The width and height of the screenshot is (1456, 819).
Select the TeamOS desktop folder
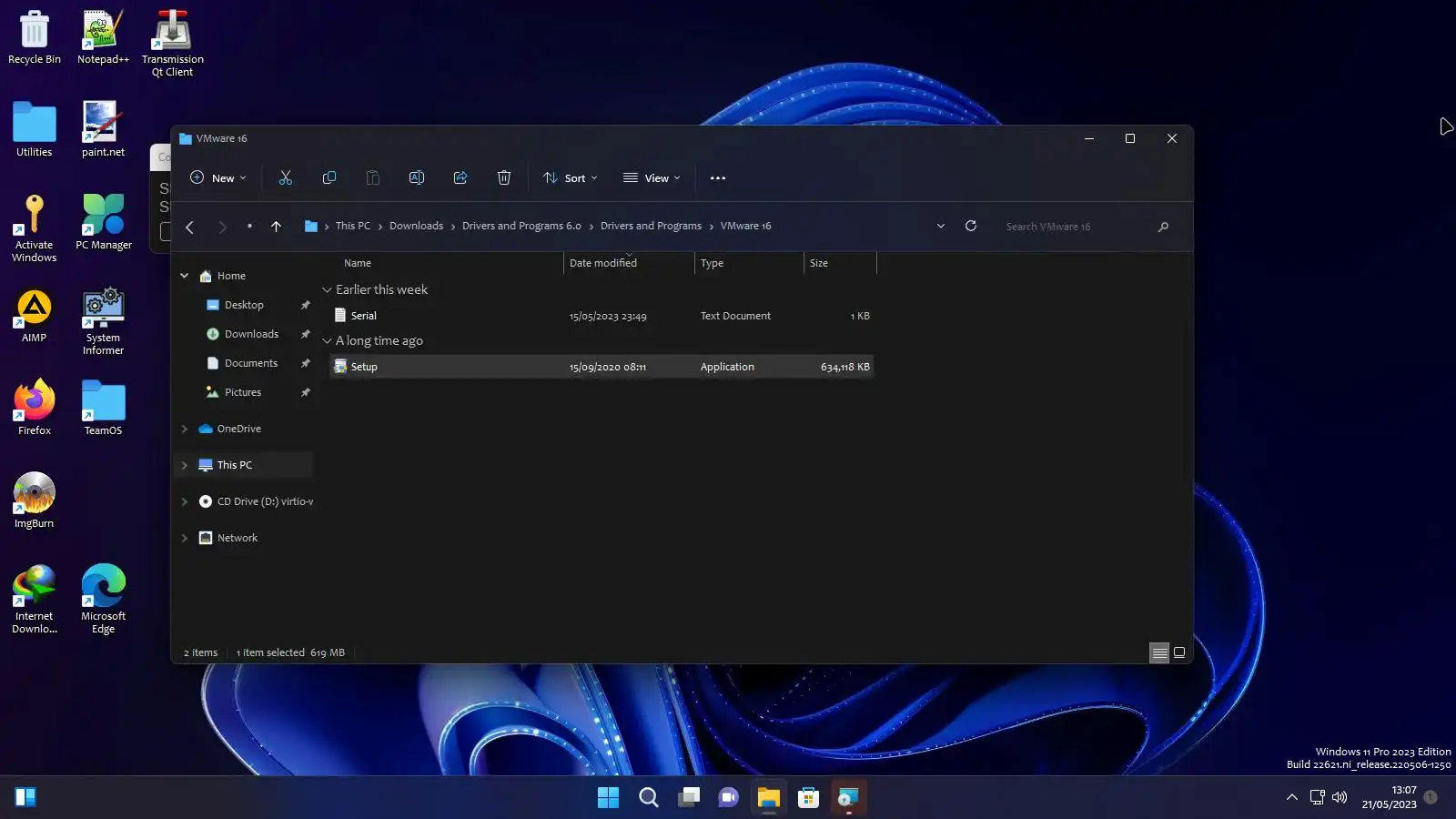pyautogui.click(x=103, y=408)
